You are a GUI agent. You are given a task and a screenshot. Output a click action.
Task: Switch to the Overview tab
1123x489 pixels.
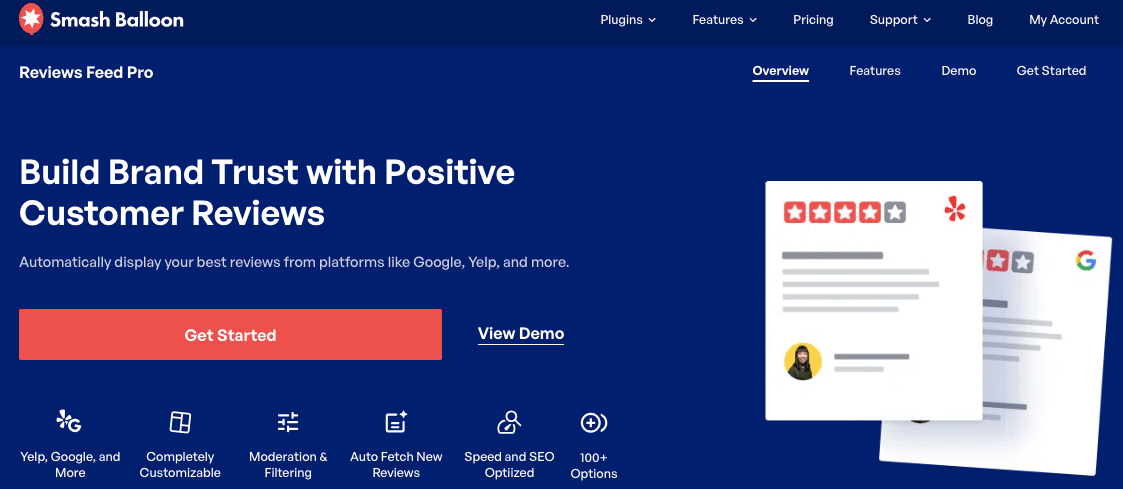(x=780, y=71)
